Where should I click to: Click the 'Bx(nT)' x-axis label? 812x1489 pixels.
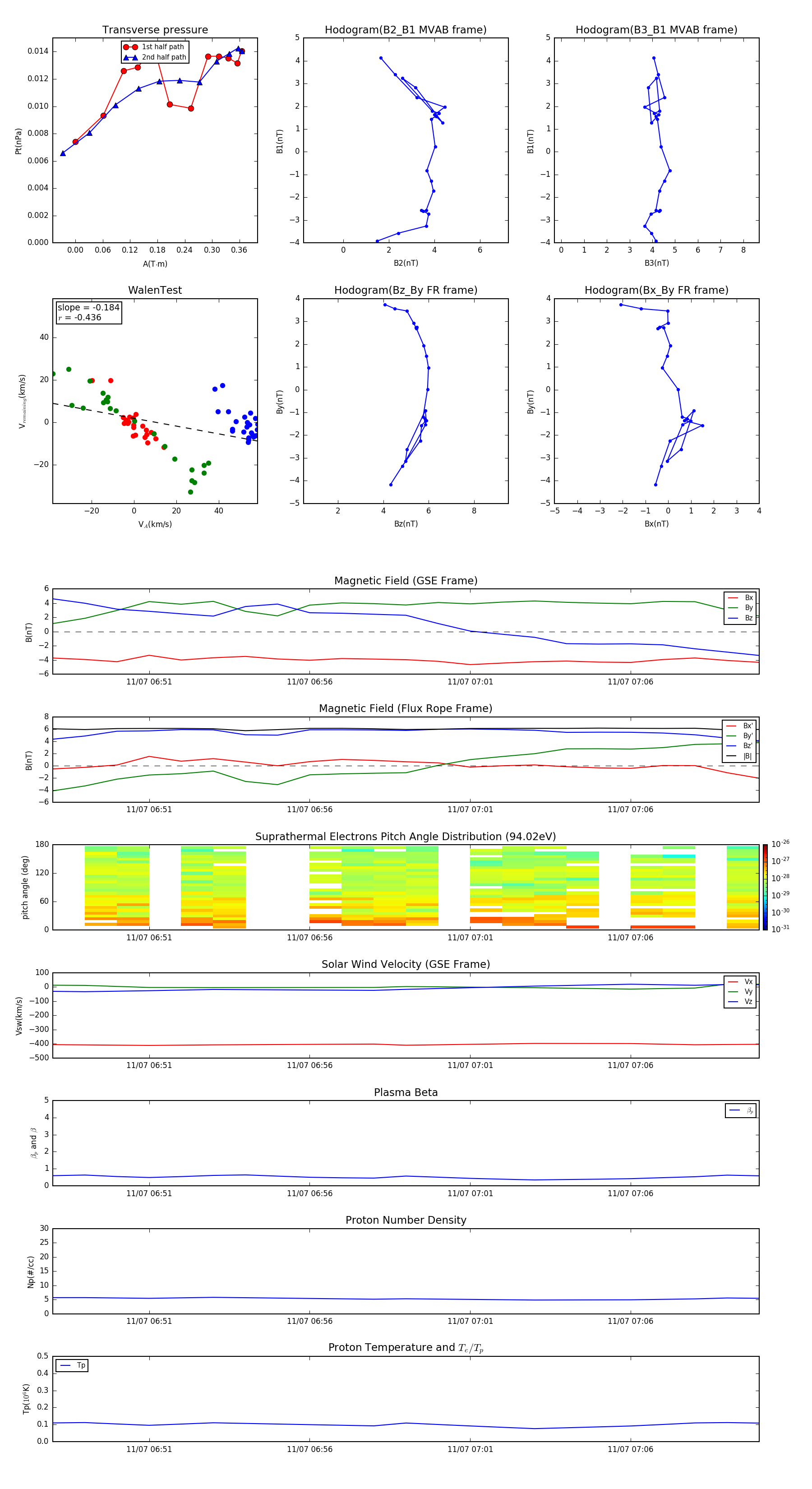click(x=656, y=524)
